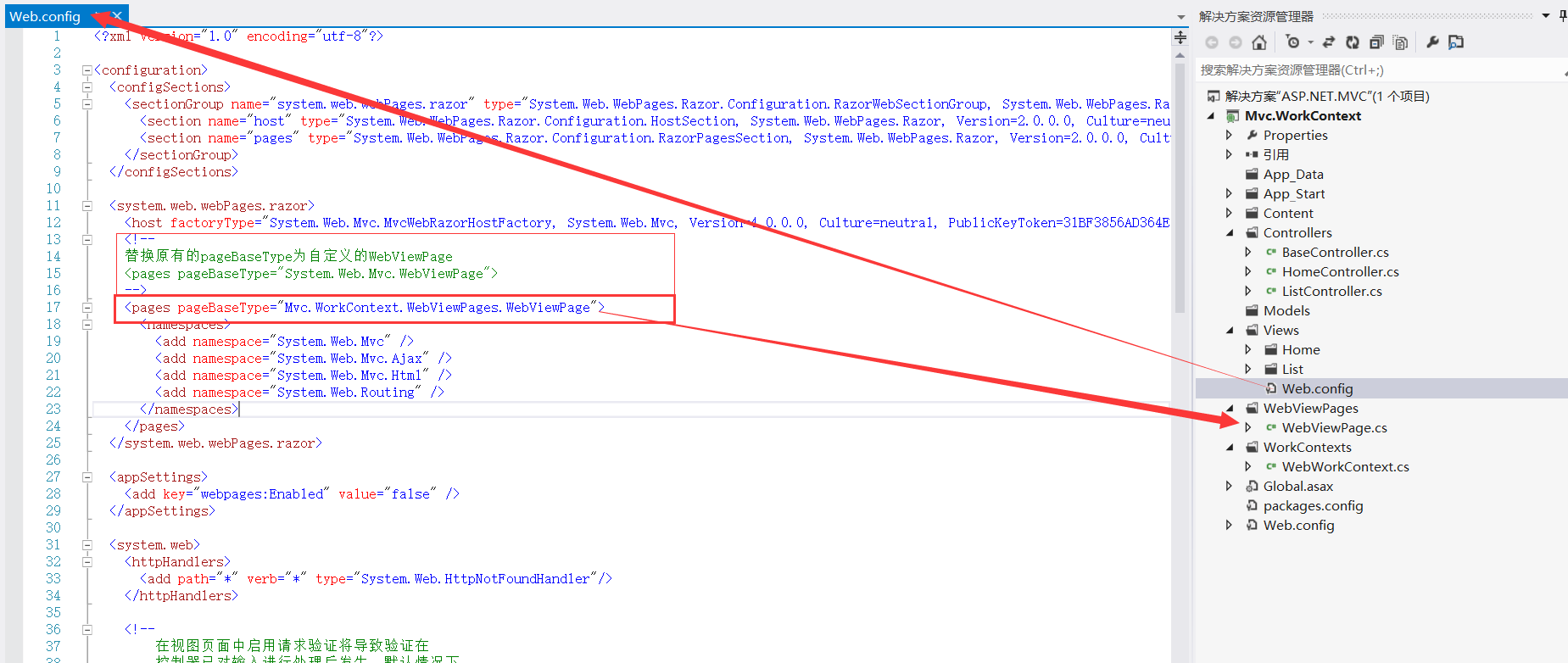Screen dimensions: 1568x663
Task: Select solution 'ASP.NET.MVC' root node
Action: pyautogui.click(x=1327, y=97)
